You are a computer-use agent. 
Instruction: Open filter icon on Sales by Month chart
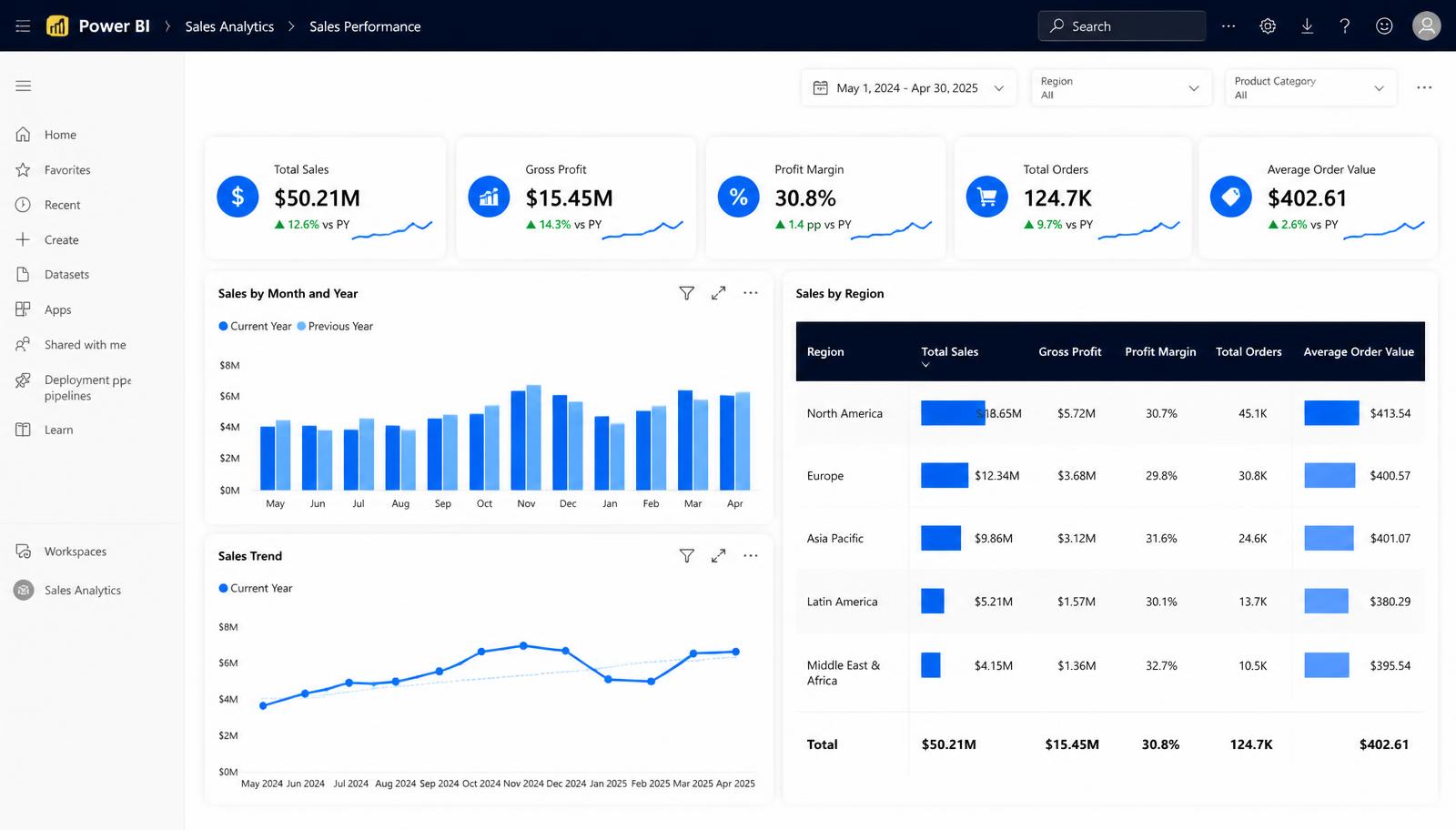[x=687, y=293]
